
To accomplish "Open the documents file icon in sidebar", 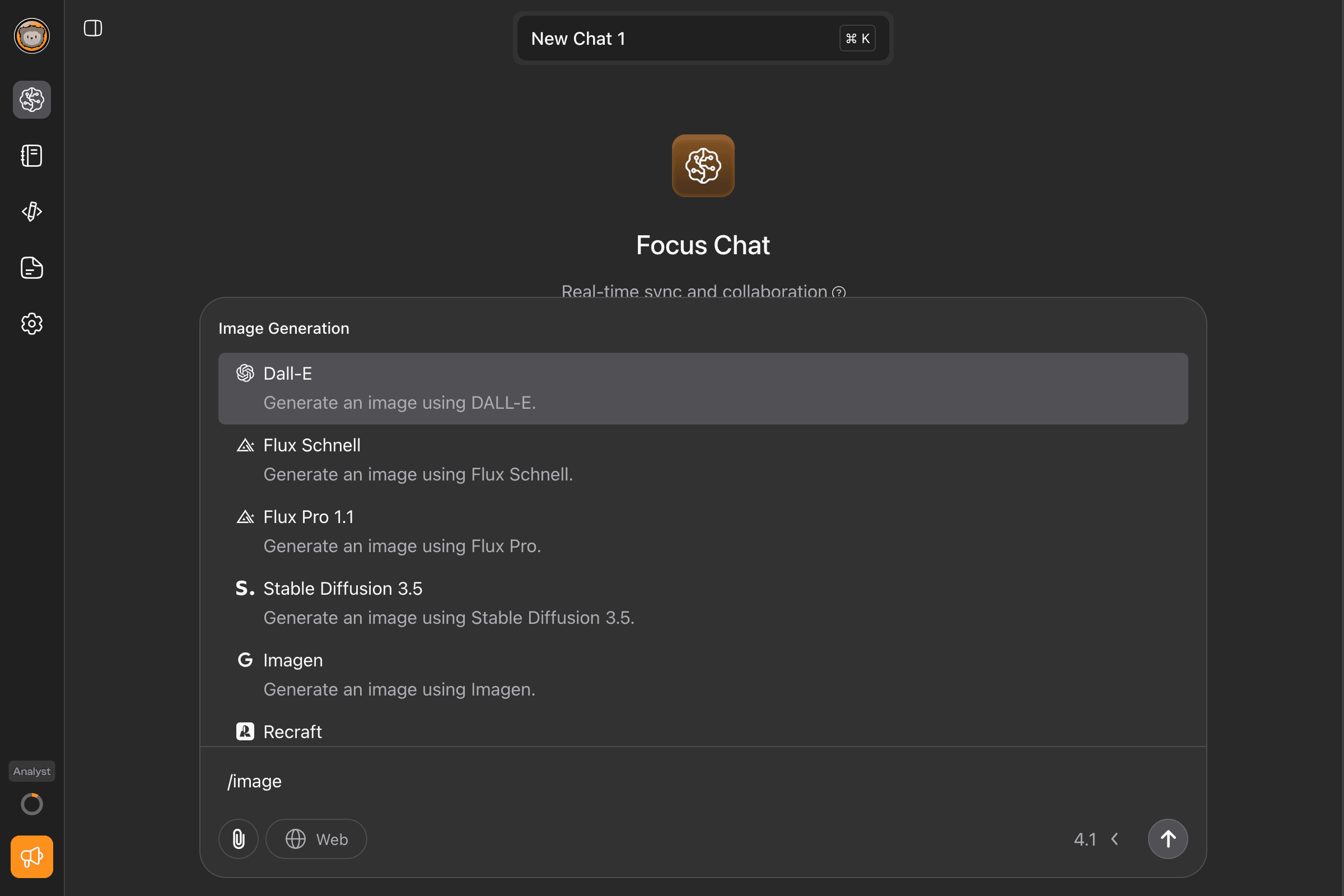I will click(x=32, y=268).
